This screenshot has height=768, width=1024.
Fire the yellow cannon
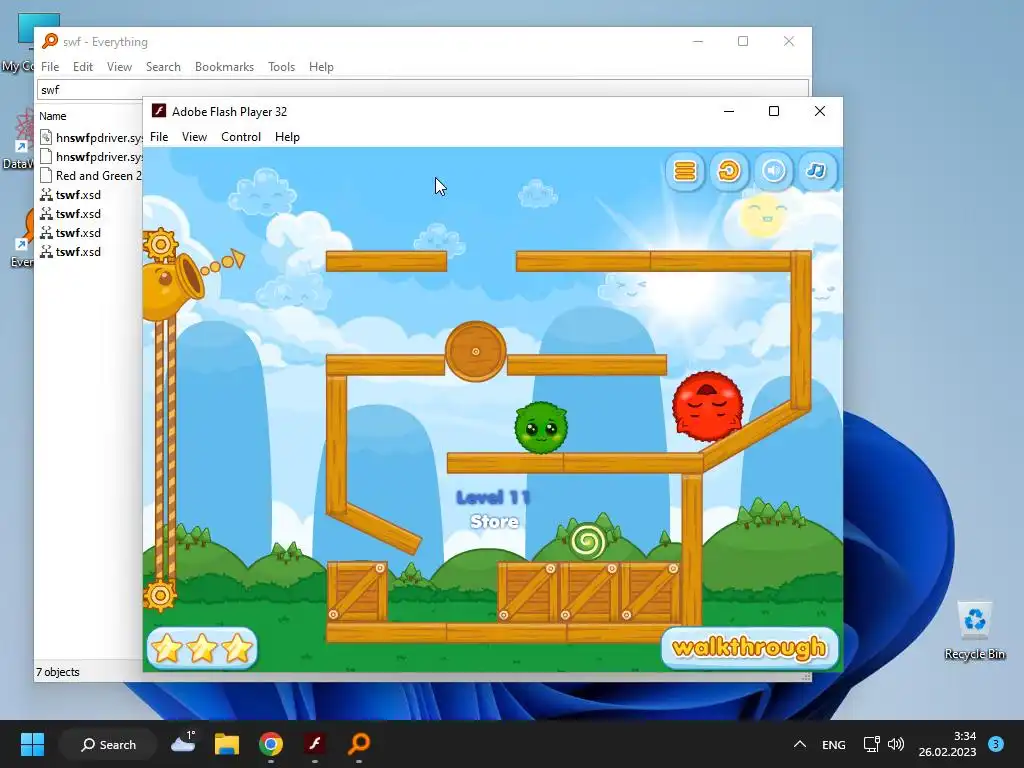point(171,286)
